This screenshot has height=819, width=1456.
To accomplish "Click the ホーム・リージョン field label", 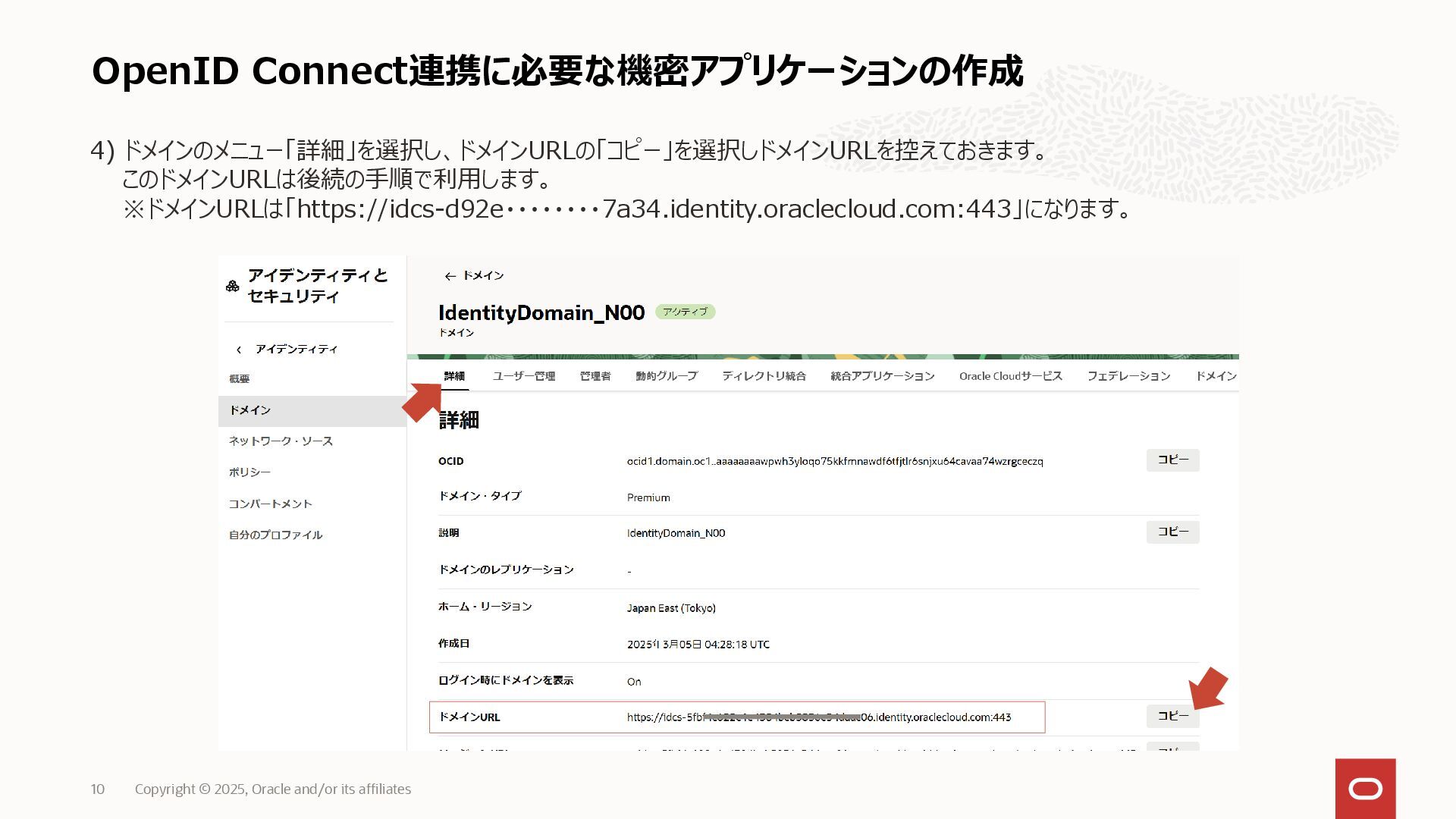I will [485, 607].
